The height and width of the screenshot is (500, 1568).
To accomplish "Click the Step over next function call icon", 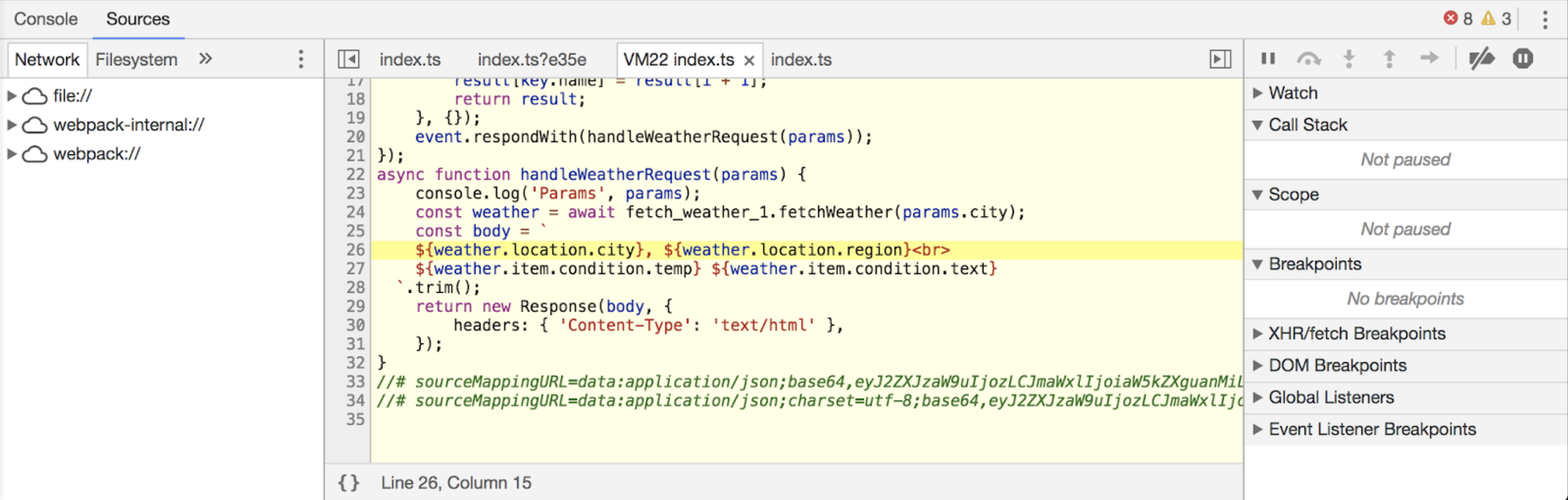I will [1309, 58].
